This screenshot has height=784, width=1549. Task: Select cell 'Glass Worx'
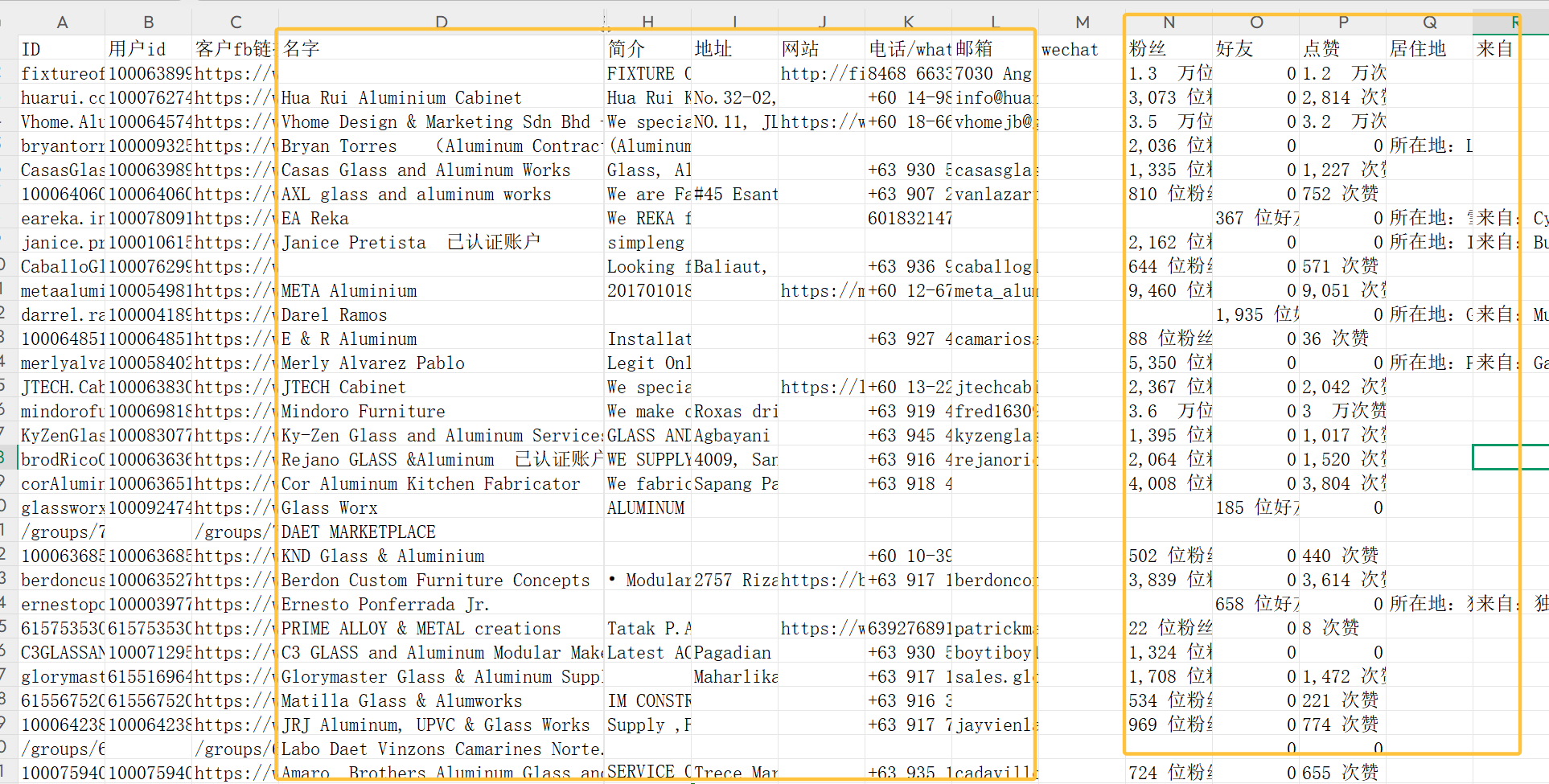(x=442, y=507)
